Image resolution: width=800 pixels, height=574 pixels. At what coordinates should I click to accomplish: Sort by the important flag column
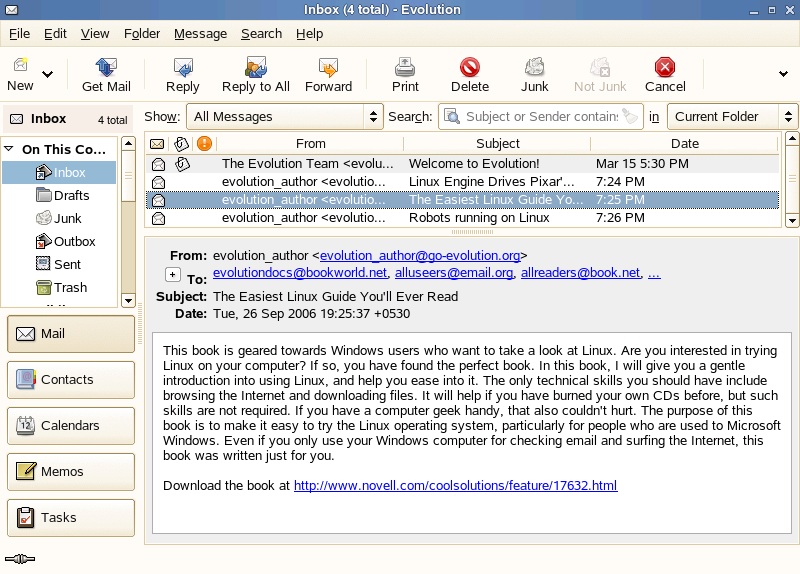pos(205,144)
